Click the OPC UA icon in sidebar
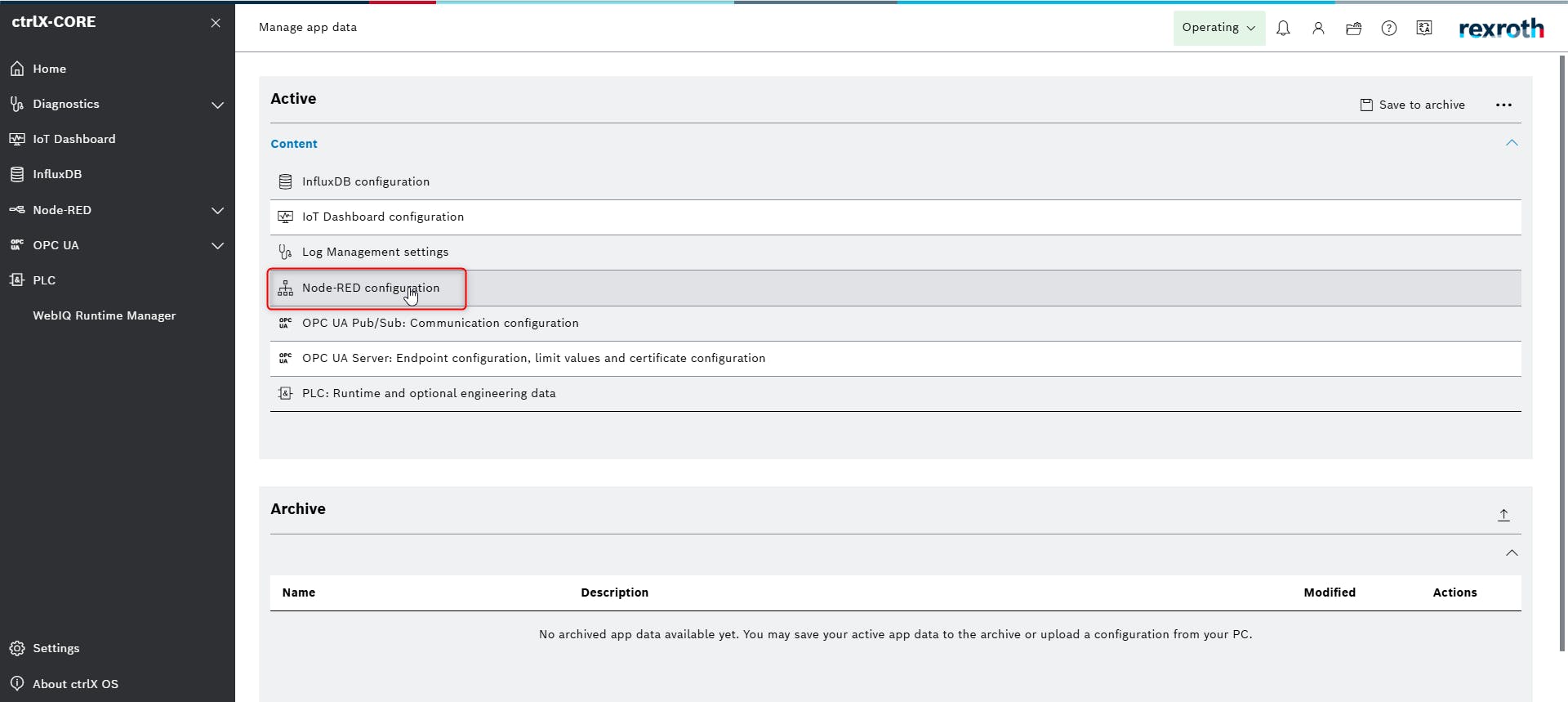The height and width of the screenshot is (702, 1568). coord(17,245)
